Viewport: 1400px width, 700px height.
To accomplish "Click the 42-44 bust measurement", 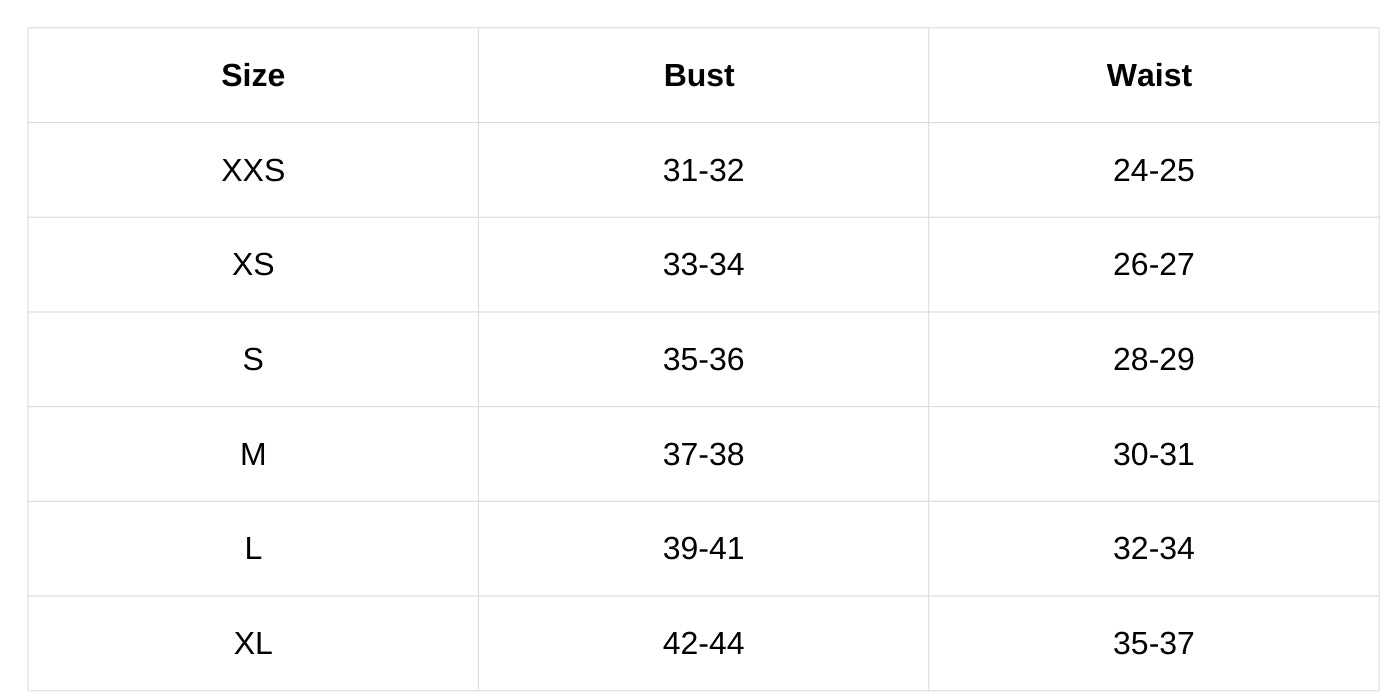I will [703, 643].
